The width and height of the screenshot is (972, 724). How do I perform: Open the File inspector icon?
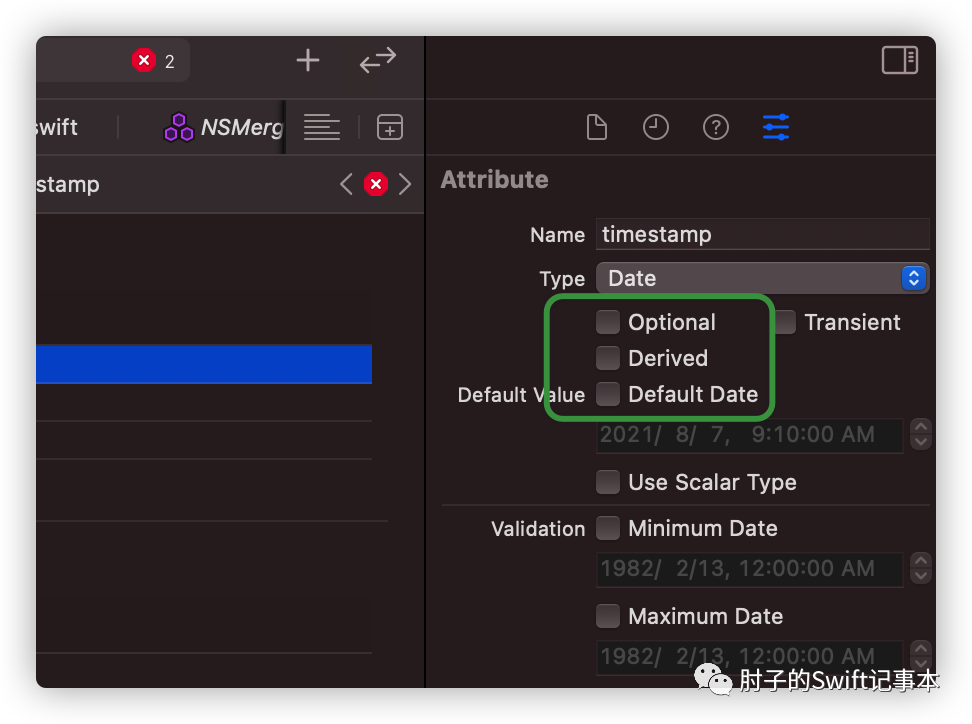596,127
